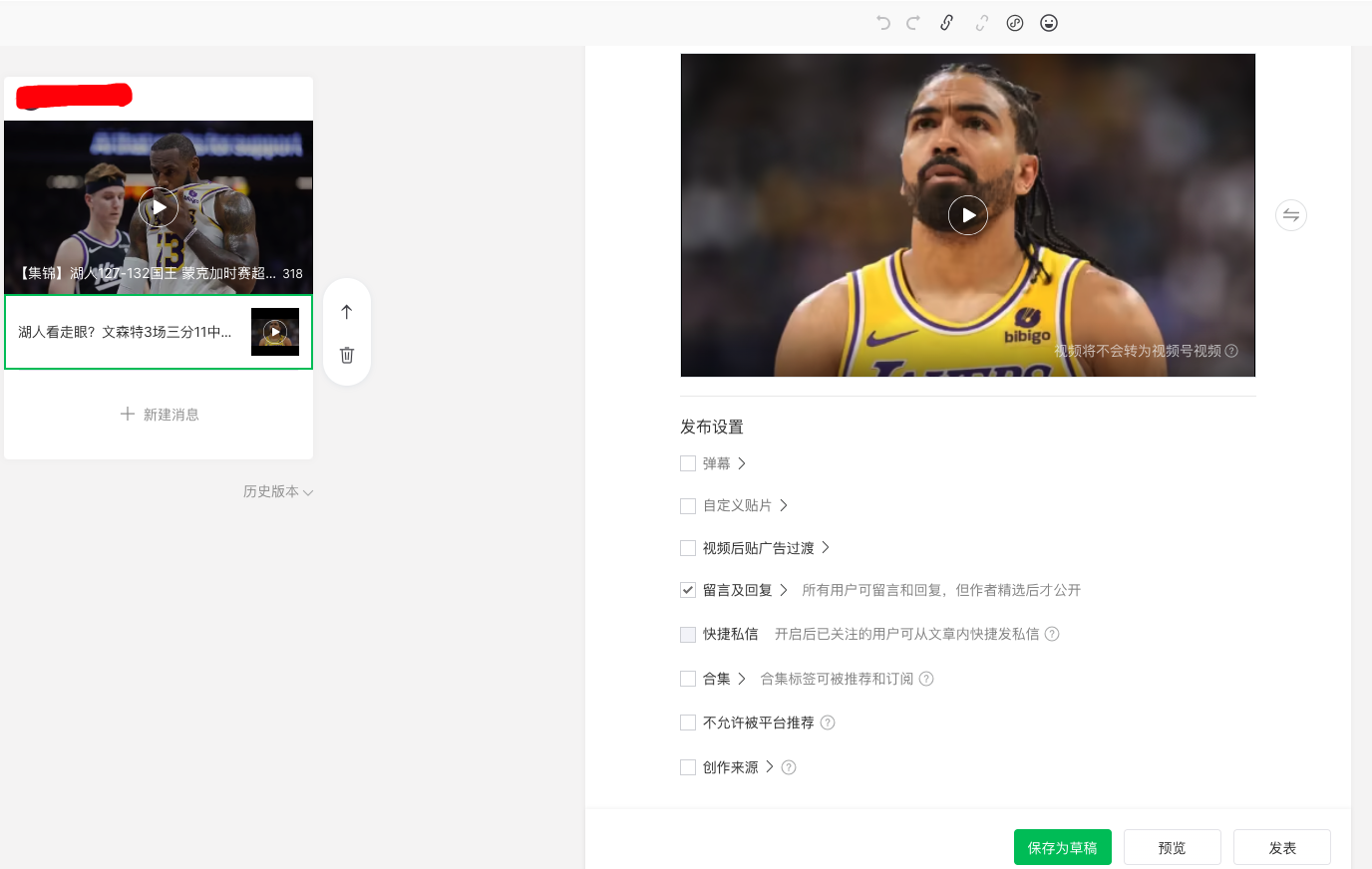Expand 自定义贴片 settings chevron

coord(784,505)
